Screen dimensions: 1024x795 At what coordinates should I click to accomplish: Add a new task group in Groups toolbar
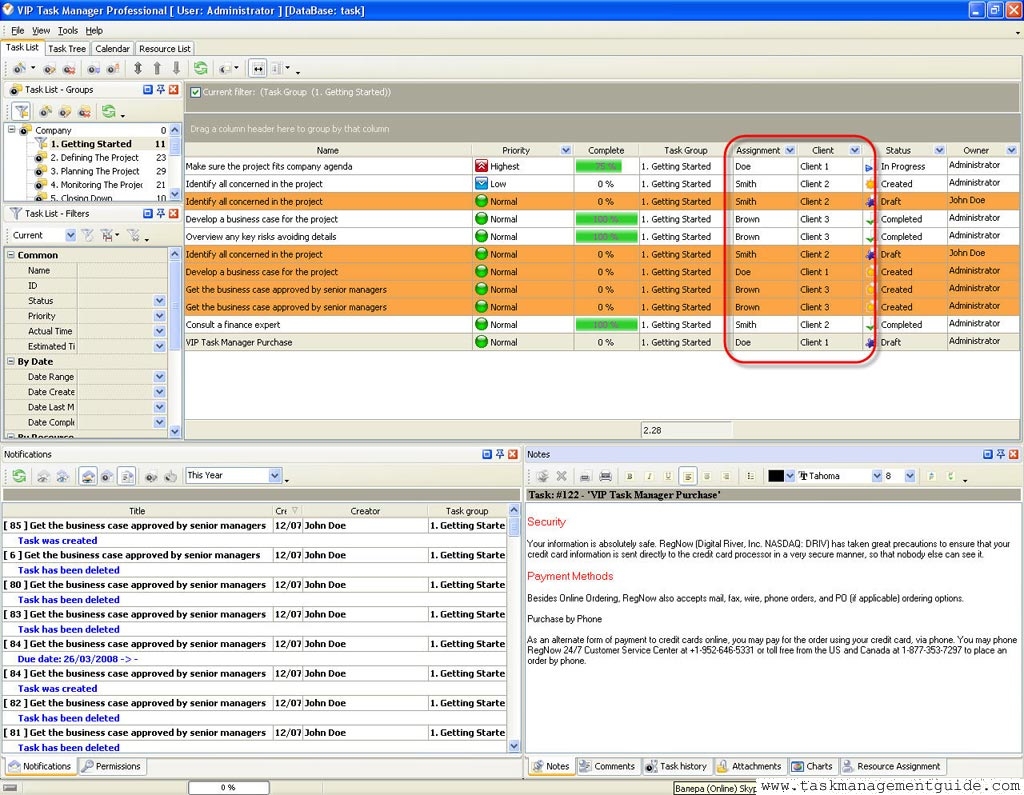45,111
